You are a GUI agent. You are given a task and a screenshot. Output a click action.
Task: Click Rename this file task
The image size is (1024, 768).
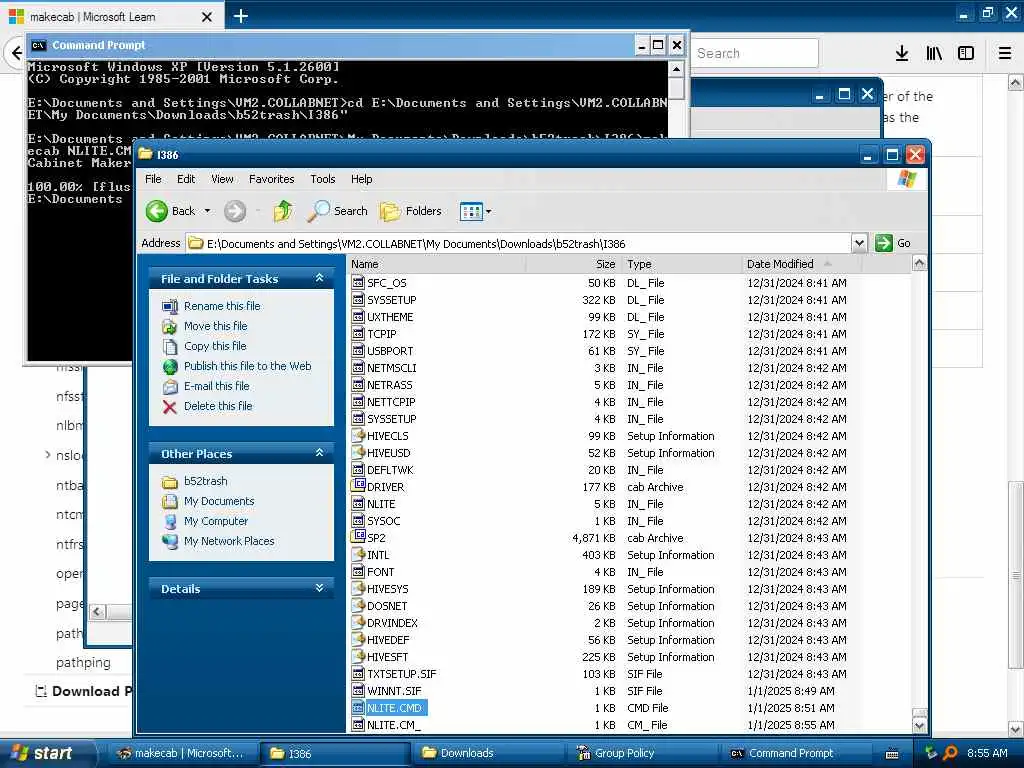click(222, 306)
